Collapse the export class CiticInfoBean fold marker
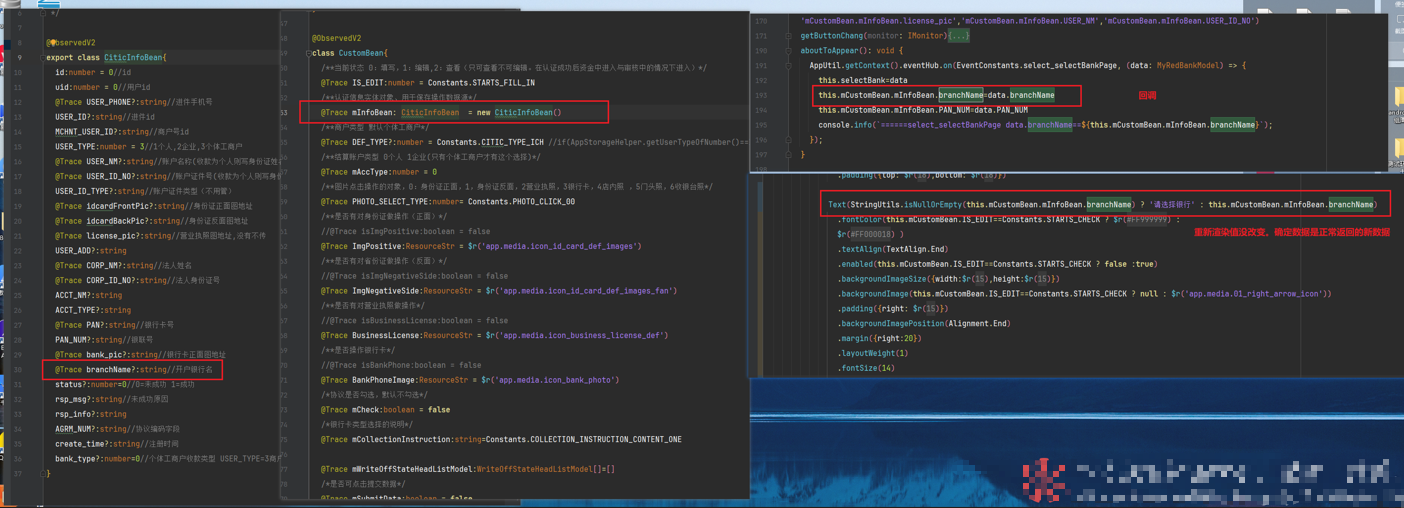The image size is (1404, 508). tap(42, 58)
